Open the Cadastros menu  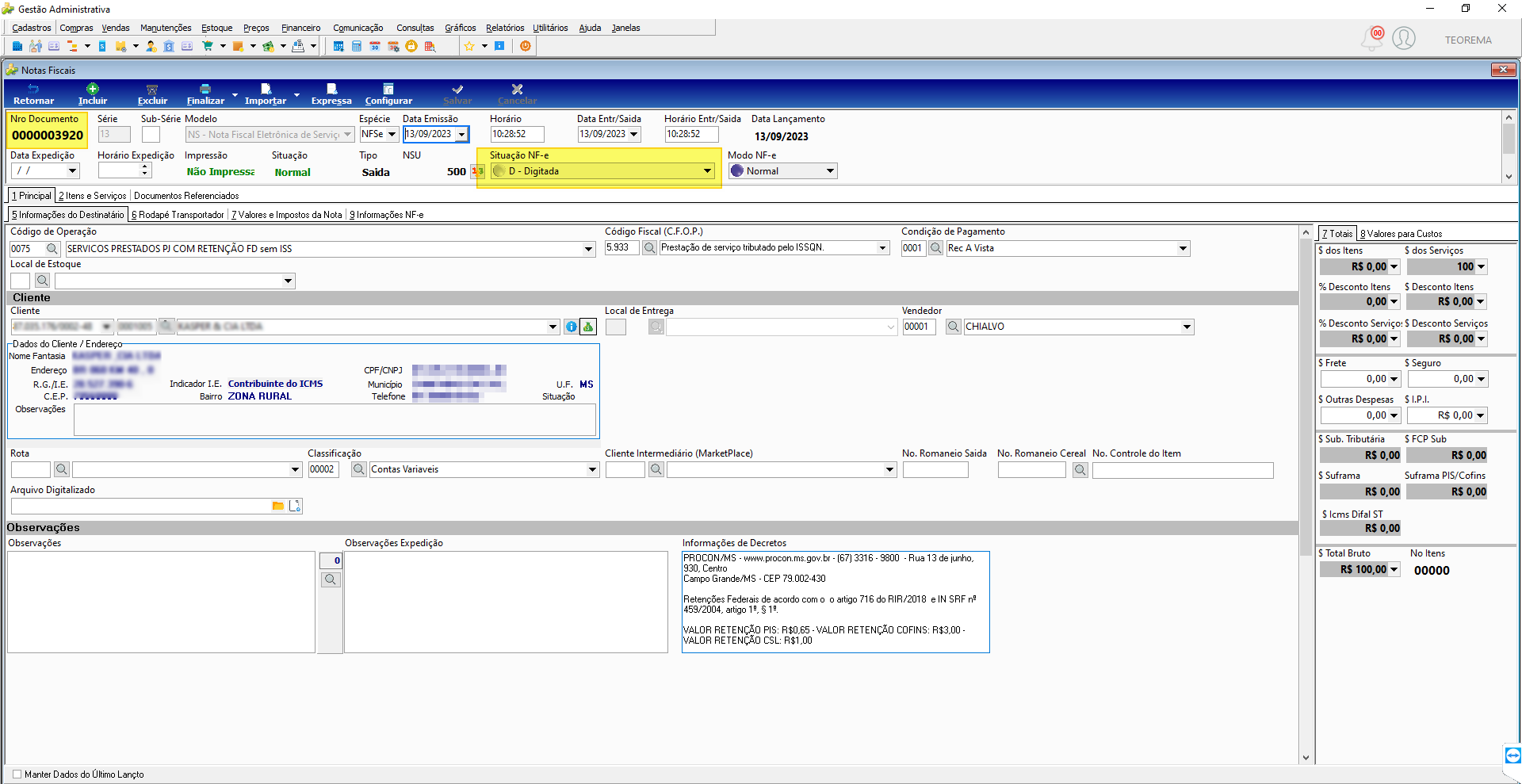[32, 28]
